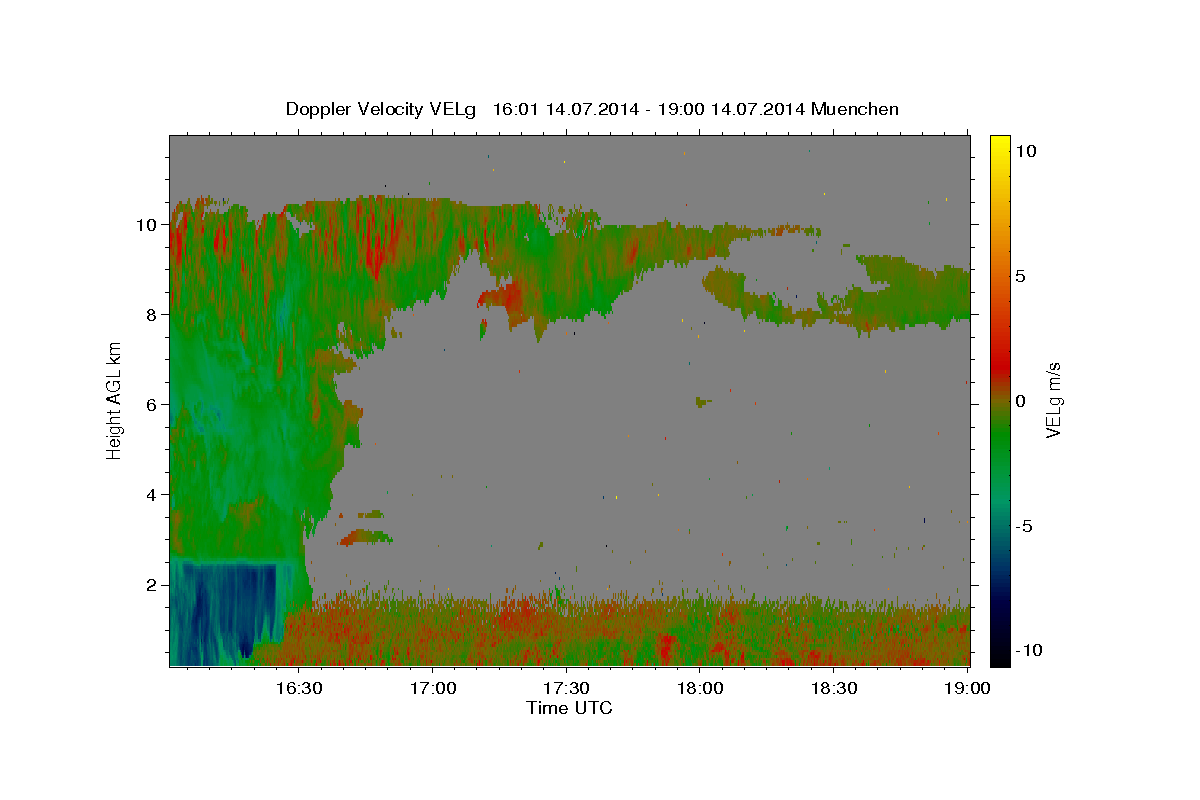Click the height axis label '6'
Screen dimensions: 1200x800
coord(153,405)
